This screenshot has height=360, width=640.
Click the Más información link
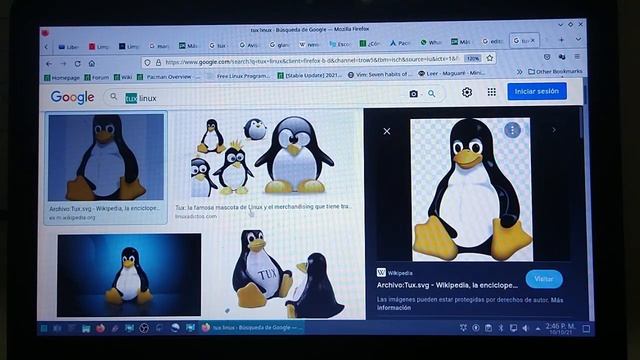[470, 304]
